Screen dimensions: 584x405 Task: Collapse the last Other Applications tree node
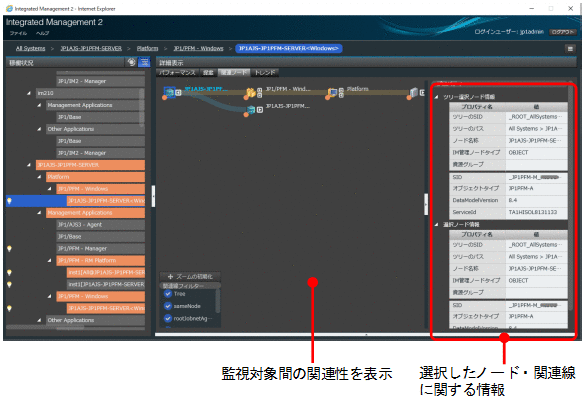pos(39,320)
